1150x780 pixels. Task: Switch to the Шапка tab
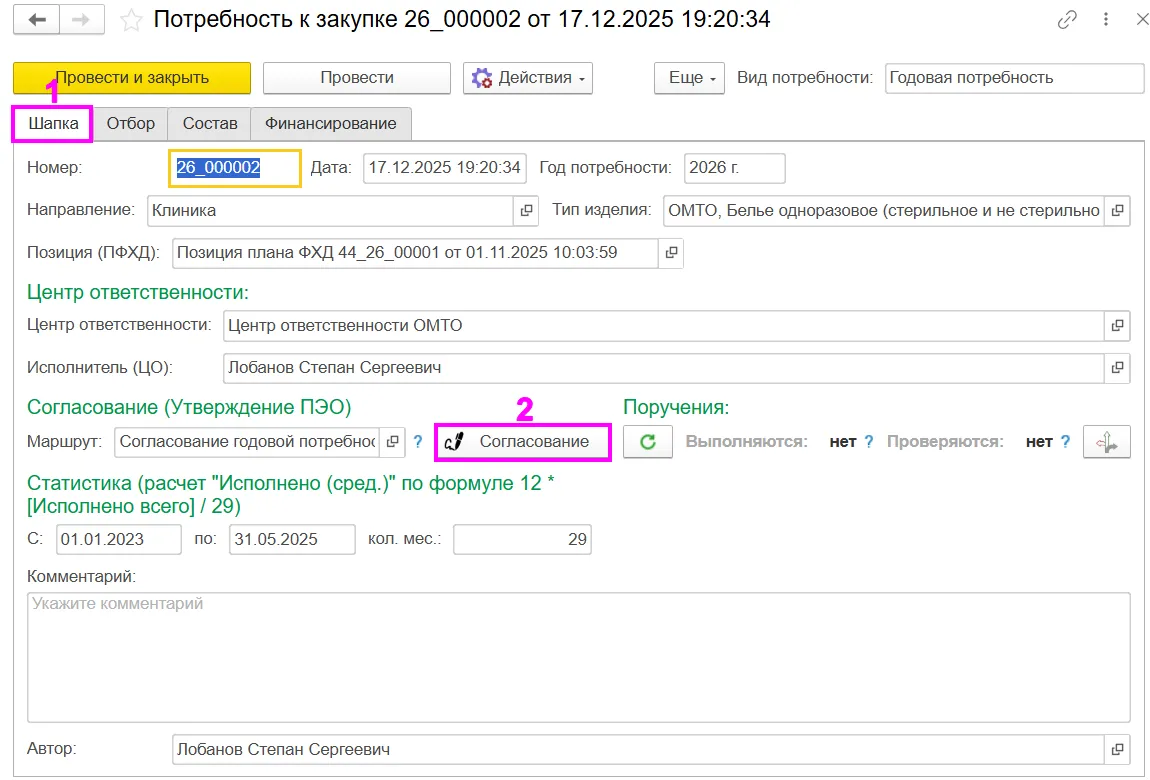point(53,124)
